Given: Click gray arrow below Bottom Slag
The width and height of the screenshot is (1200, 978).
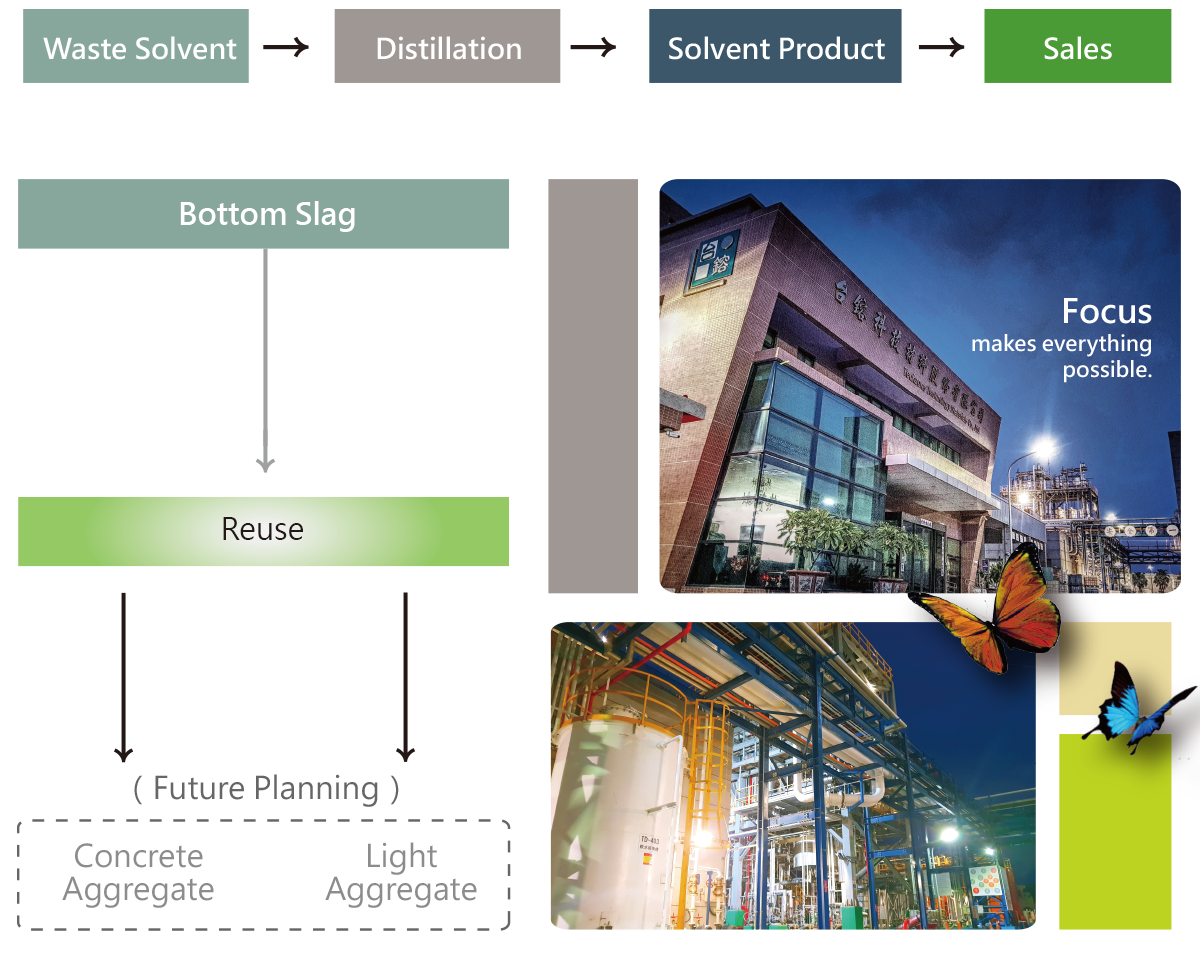Looking at the screenshot, I should [x=265, y=360].
